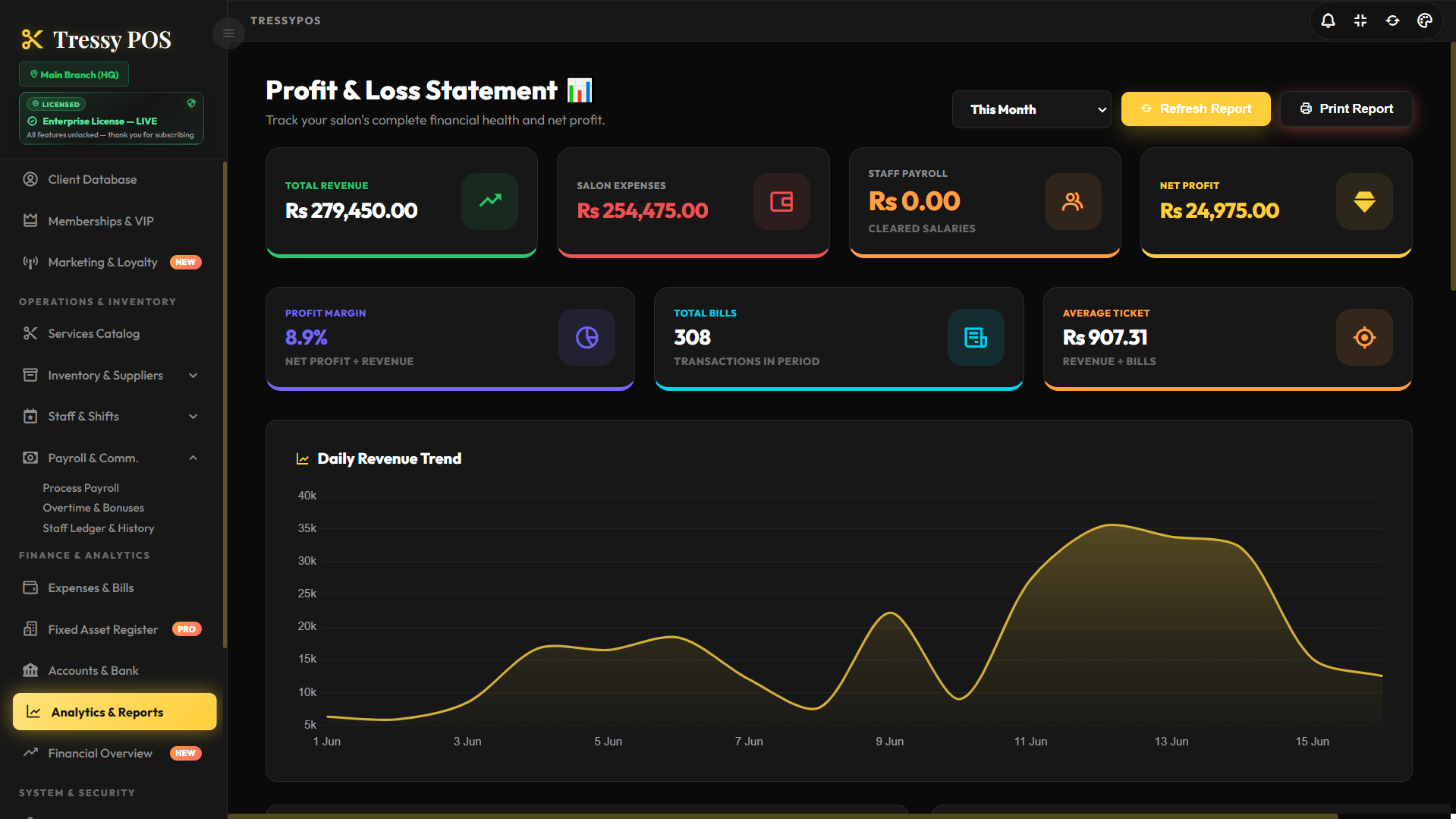Open Overtime & Bonuses sub-item

[x=93, y=508]
